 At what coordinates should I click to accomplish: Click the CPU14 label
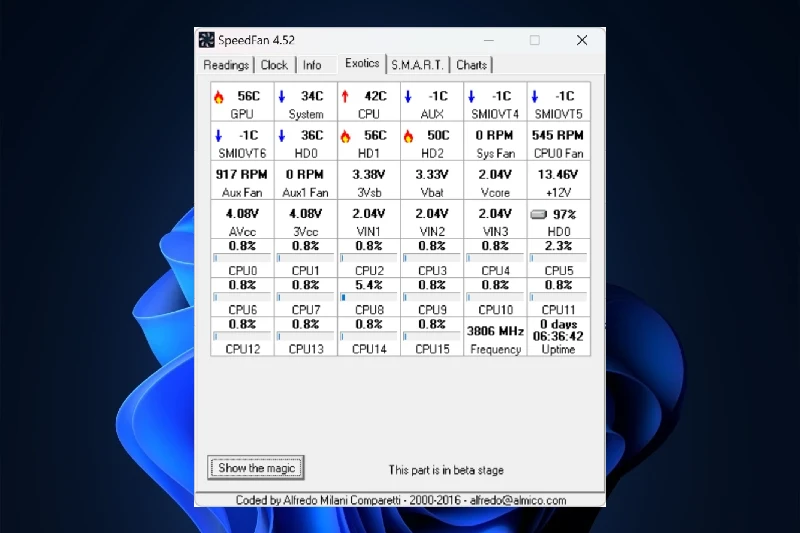[x=368, y=349]
